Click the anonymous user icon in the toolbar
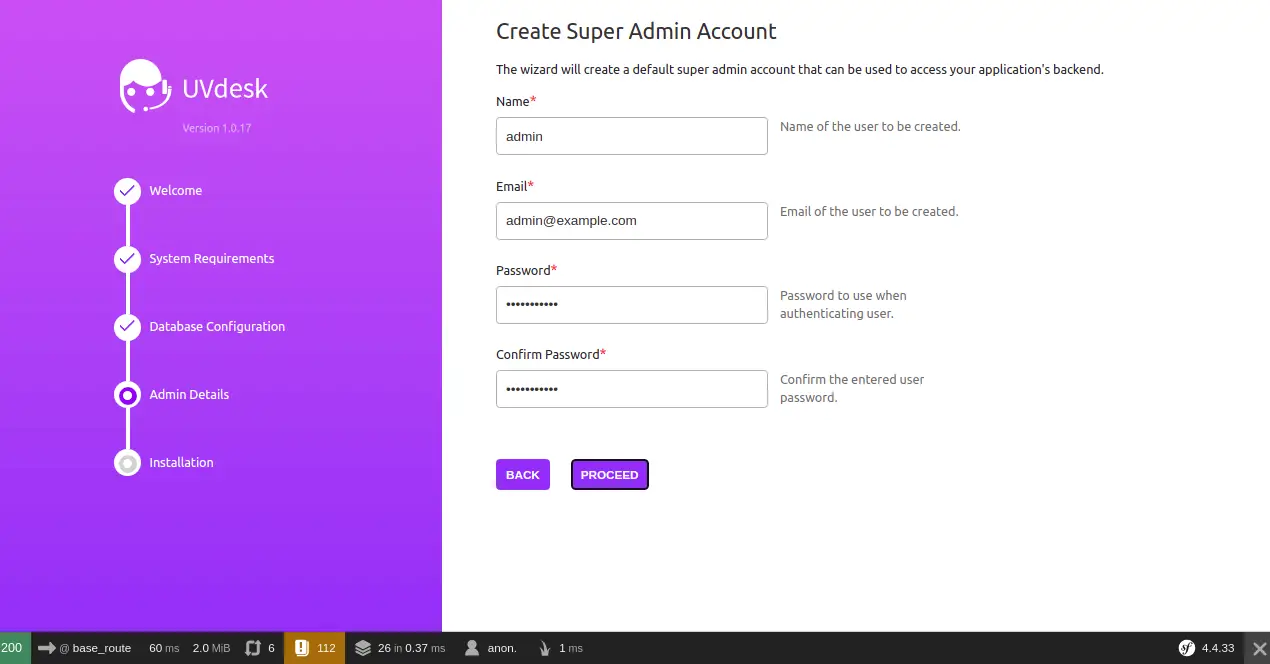Screen dimensions: 1270x664 [472, 648]
